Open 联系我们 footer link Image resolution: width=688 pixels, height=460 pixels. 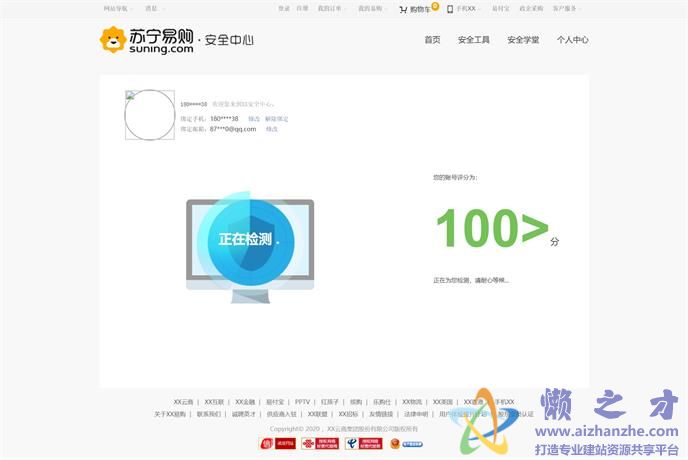(x=209, y=414)
